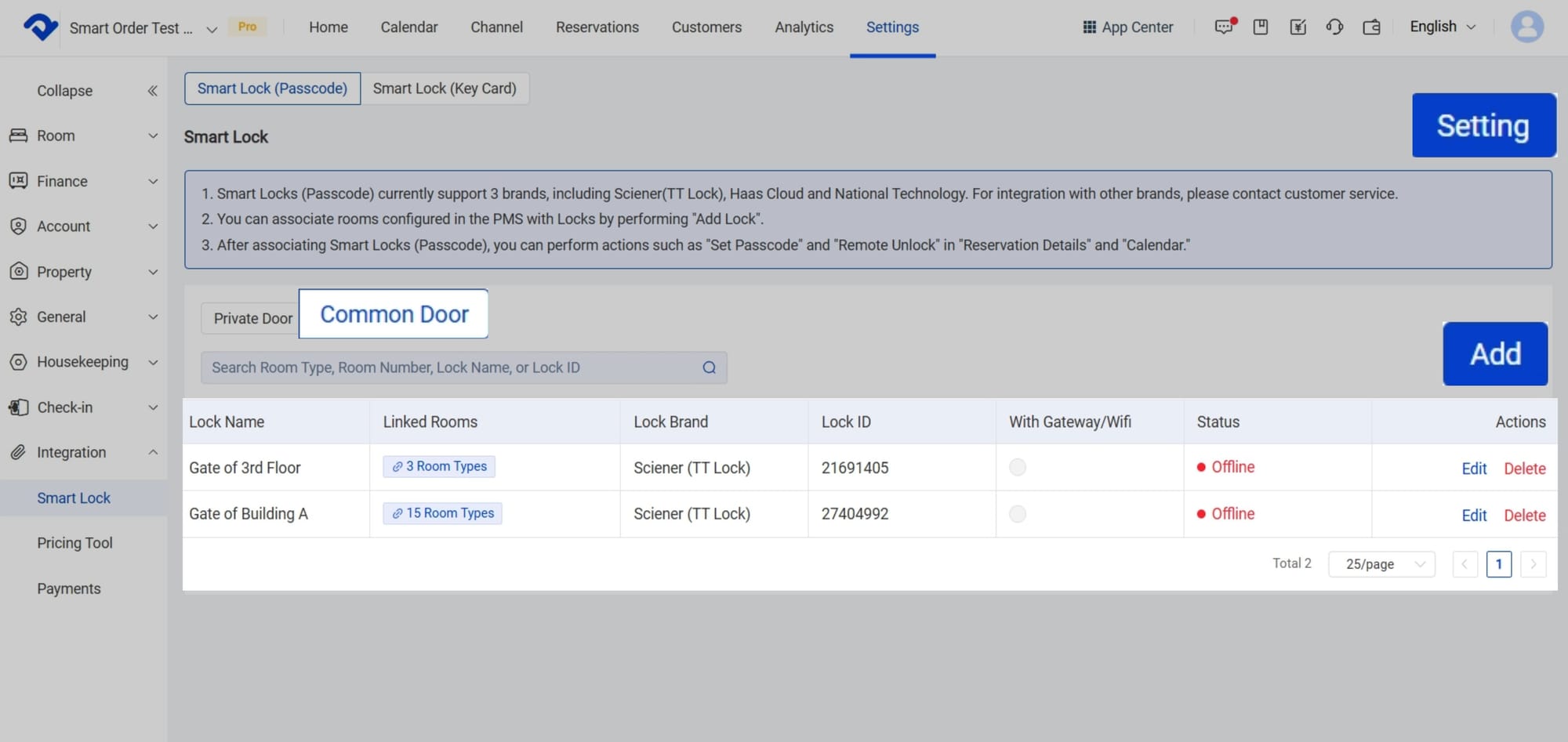
Task: Click the App Center grid icon
Action: 1089,27
